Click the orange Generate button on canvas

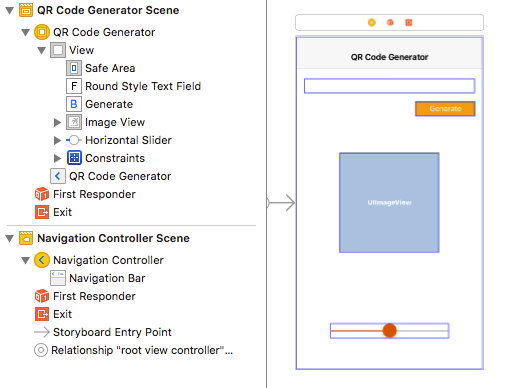(x=445, y=109)
